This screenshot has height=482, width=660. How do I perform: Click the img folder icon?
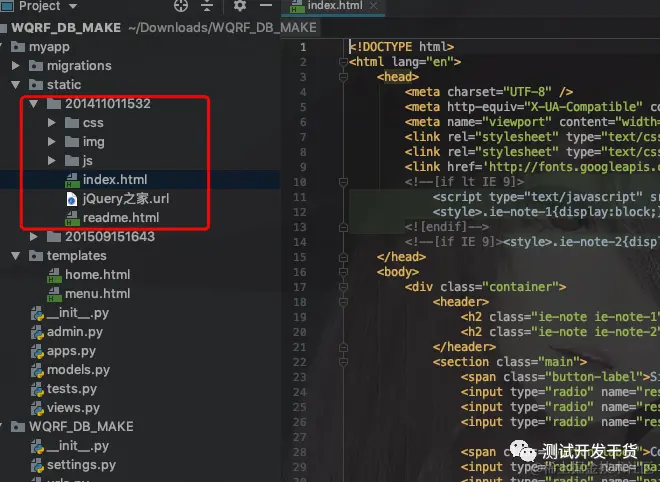point(72,141)
